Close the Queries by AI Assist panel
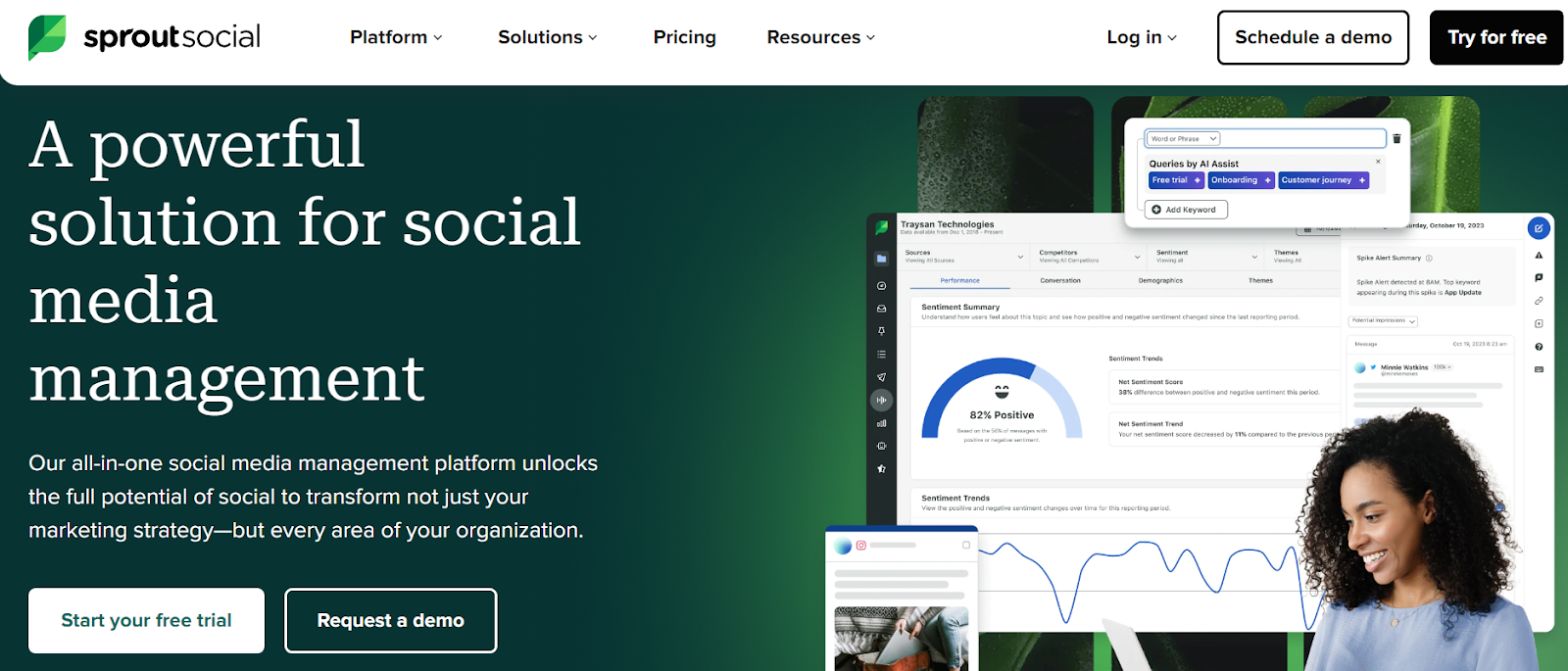This screenshot has width=1568, height=671. point(1378,162)
